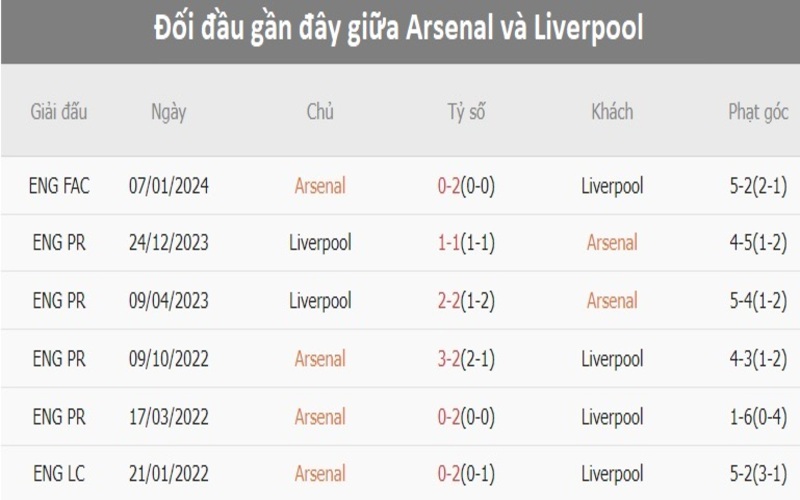Select the ENG FAC league label
This screenshot has height=500, width=800.
60,186
